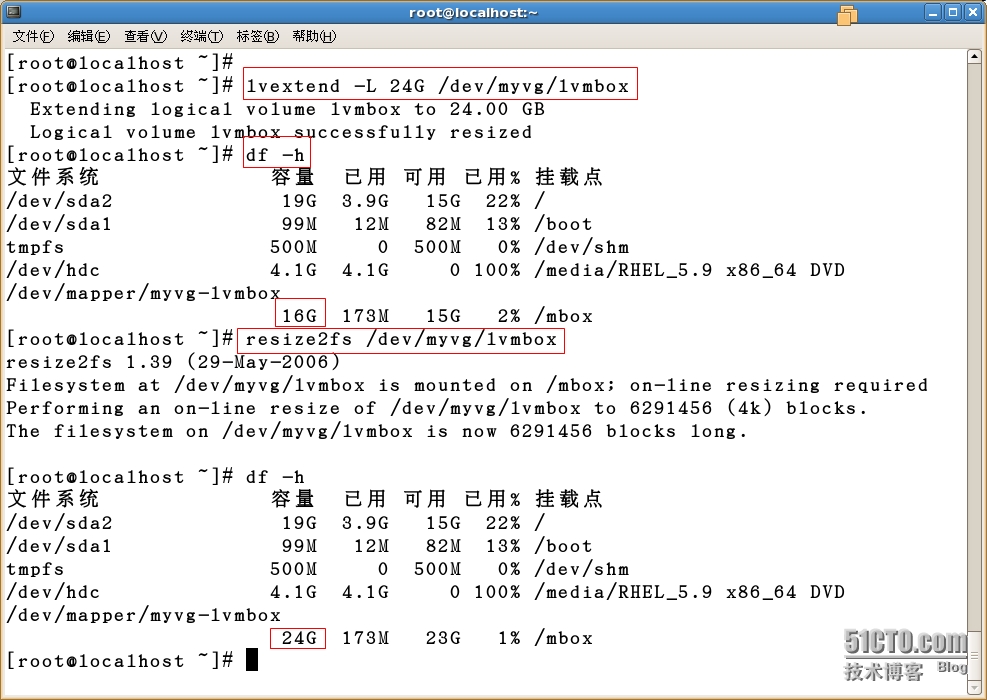Click 'Extending logical volume lvmbox to 24.00 GB'
This screenshot has height=700, width=987.
coord(287,109)
